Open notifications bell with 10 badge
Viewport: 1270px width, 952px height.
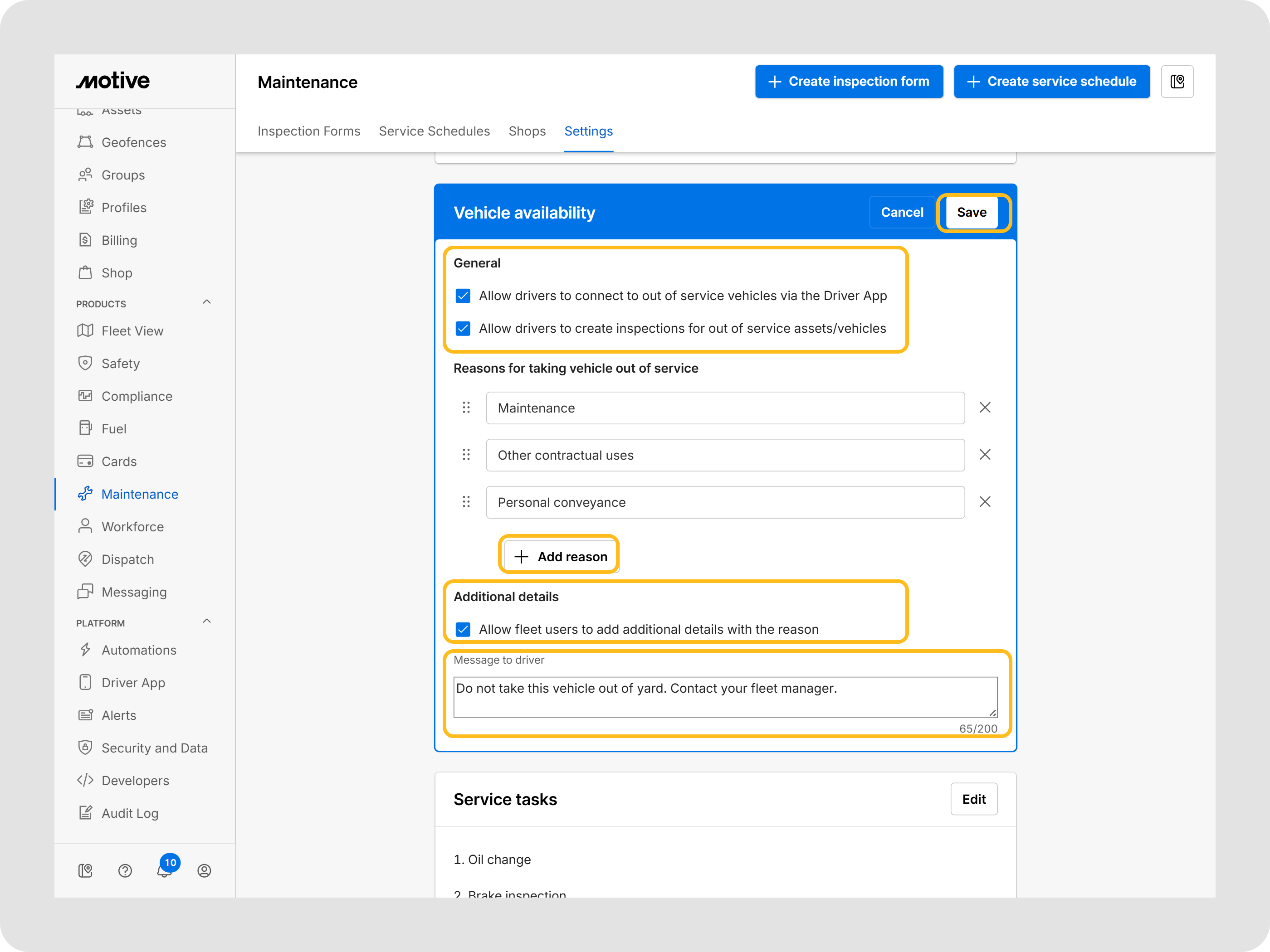(x=166, y=869)
